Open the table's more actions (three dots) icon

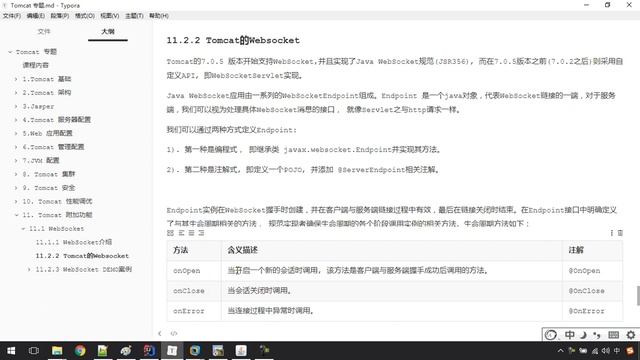pyautogui.click(x=611, y=233)
